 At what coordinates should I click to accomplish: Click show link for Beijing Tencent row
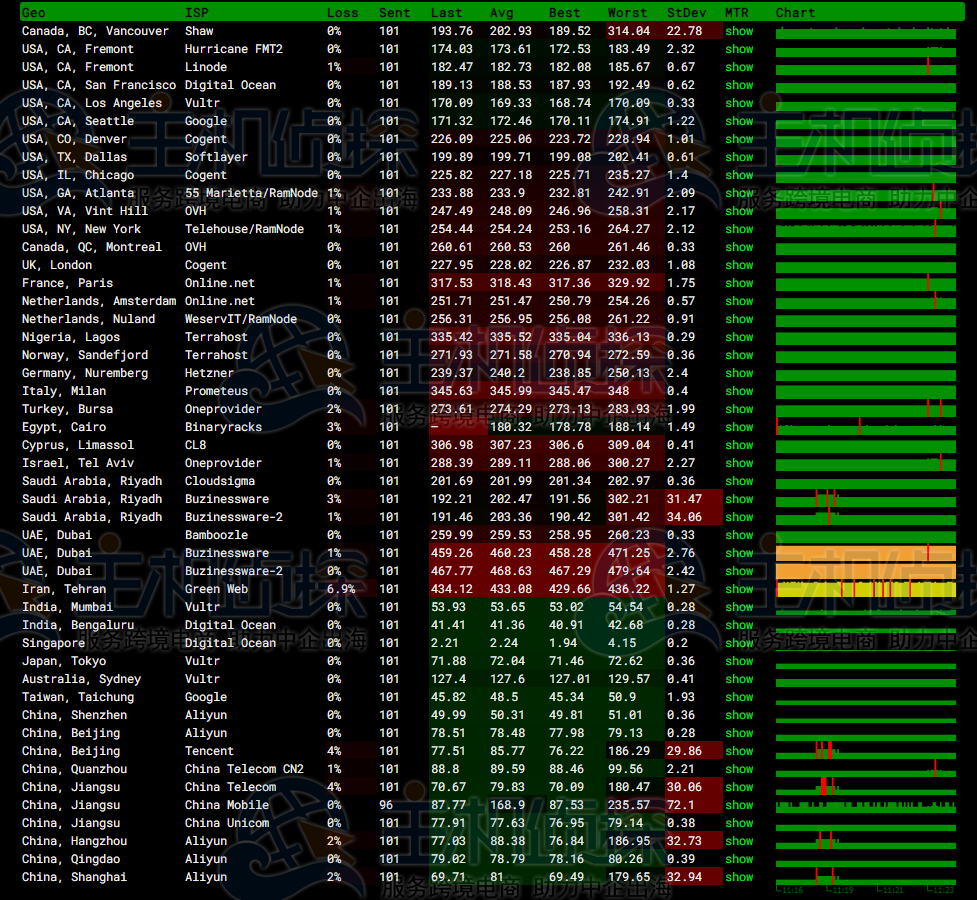[739, 751]
